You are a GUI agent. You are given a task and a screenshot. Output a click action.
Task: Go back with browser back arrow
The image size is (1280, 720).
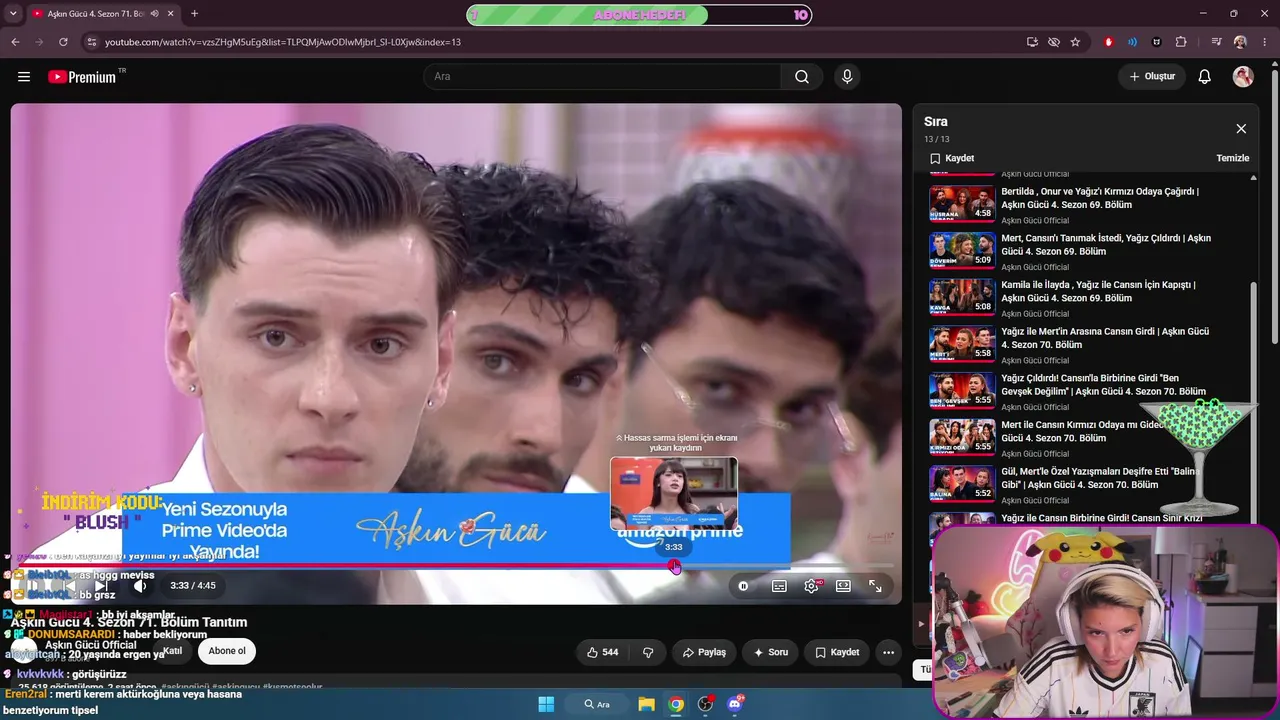click(15, 42)
